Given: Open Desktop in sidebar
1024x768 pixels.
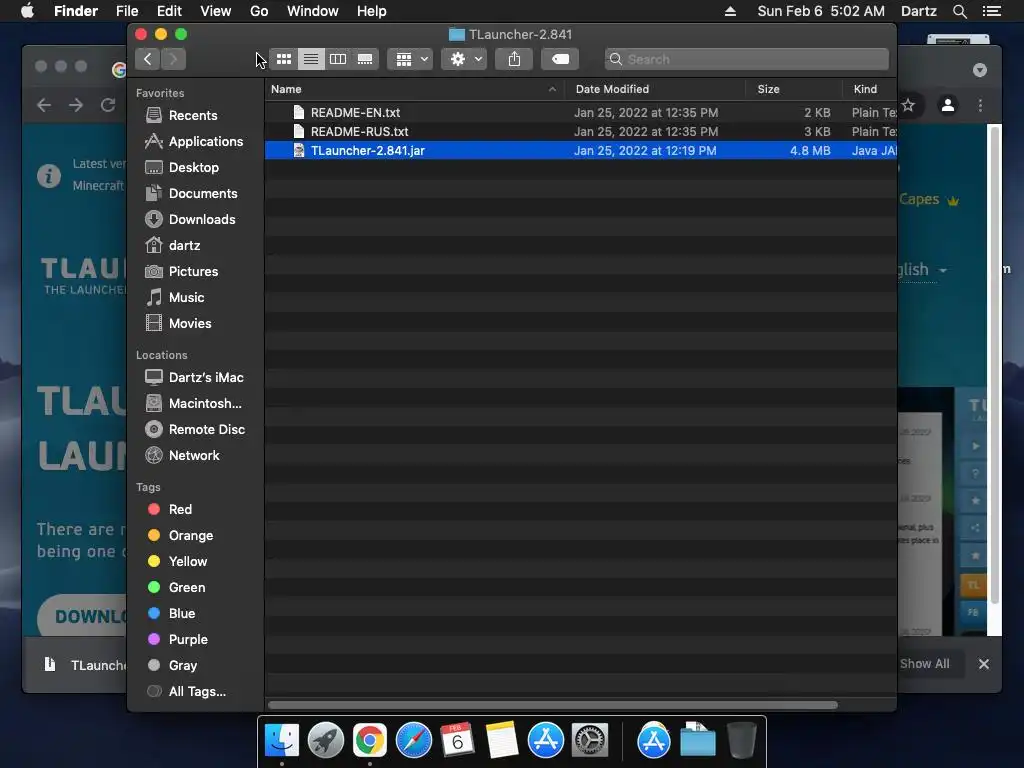Looking at the screenshot, I should tap(196, 168).
